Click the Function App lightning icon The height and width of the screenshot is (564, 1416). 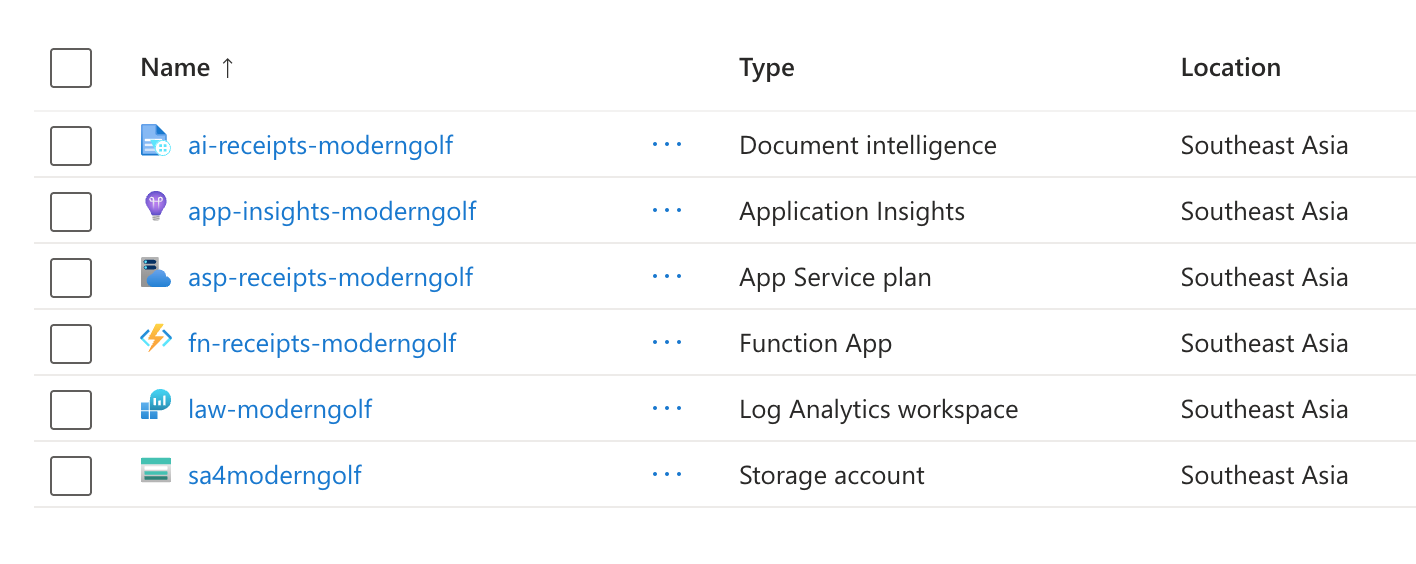coord(156,339)
